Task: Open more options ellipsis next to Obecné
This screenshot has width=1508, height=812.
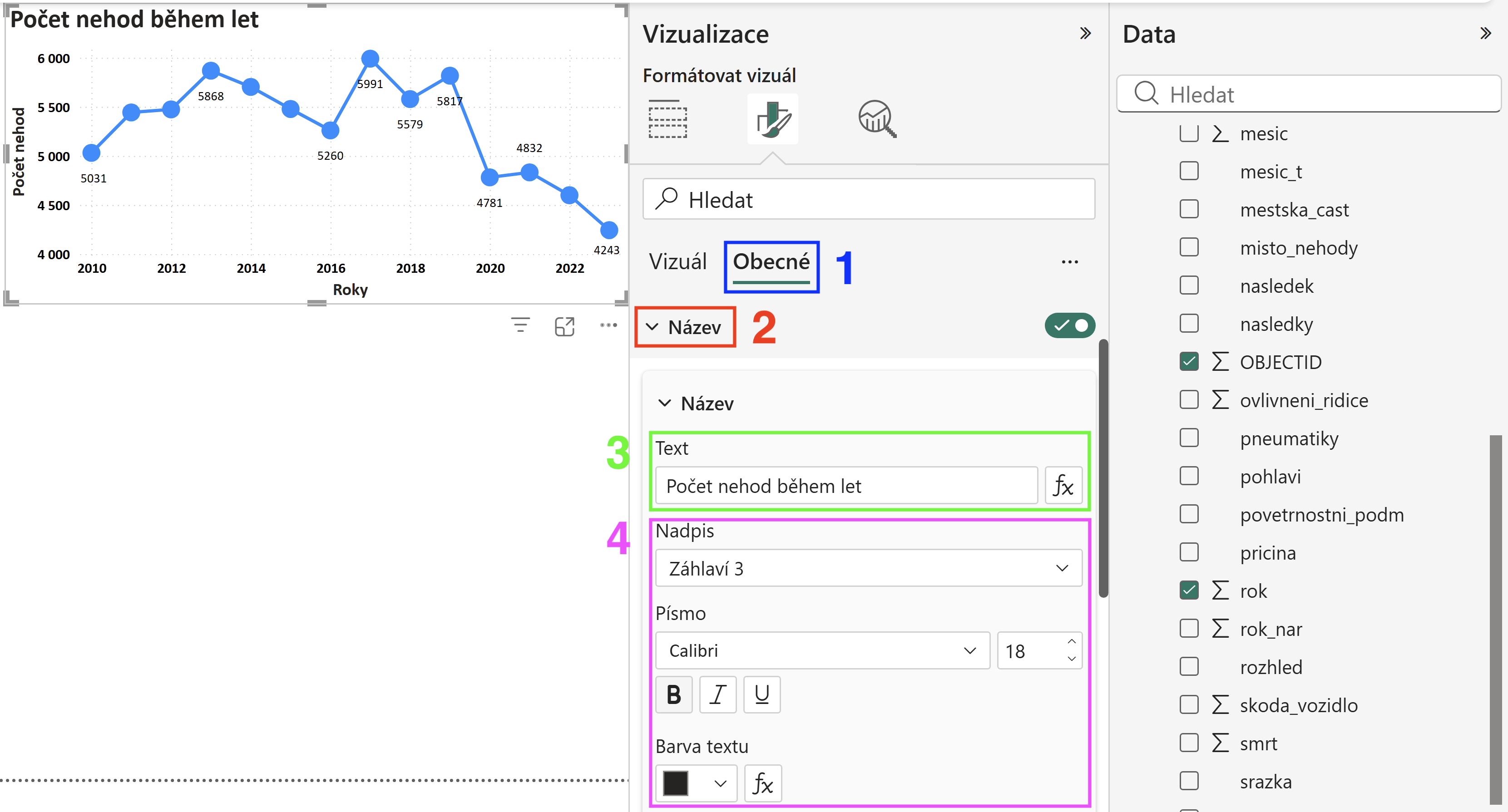Action: pos(1069,262)
